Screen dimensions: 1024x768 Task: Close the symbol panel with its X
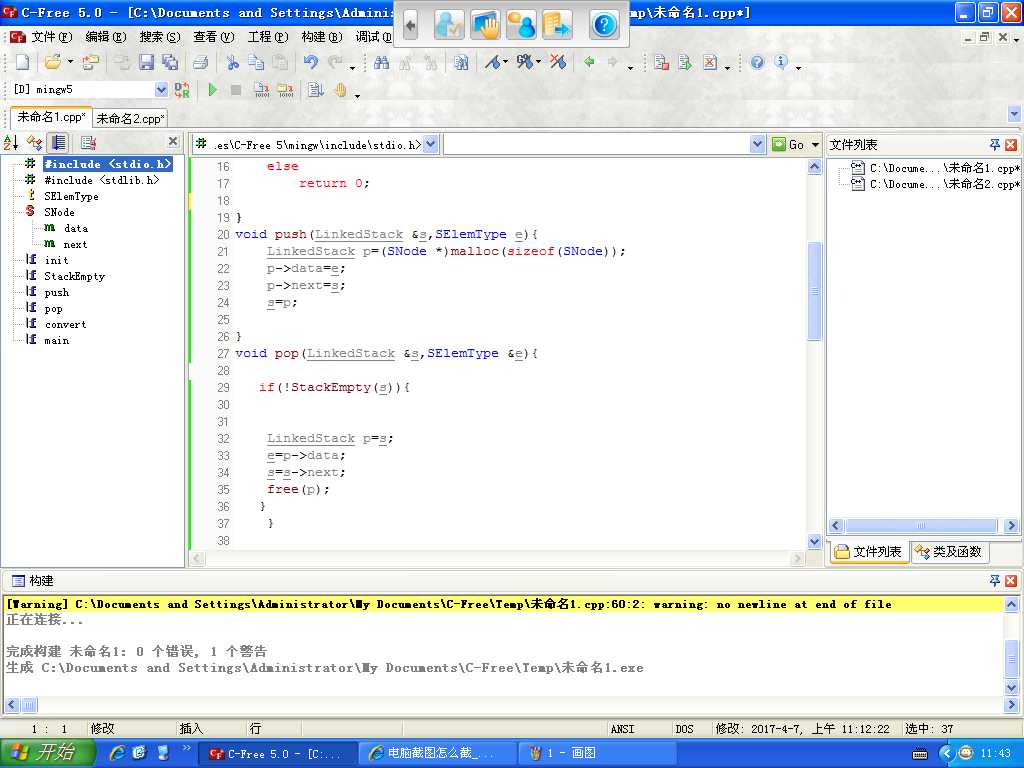click(x=173, y=141)
